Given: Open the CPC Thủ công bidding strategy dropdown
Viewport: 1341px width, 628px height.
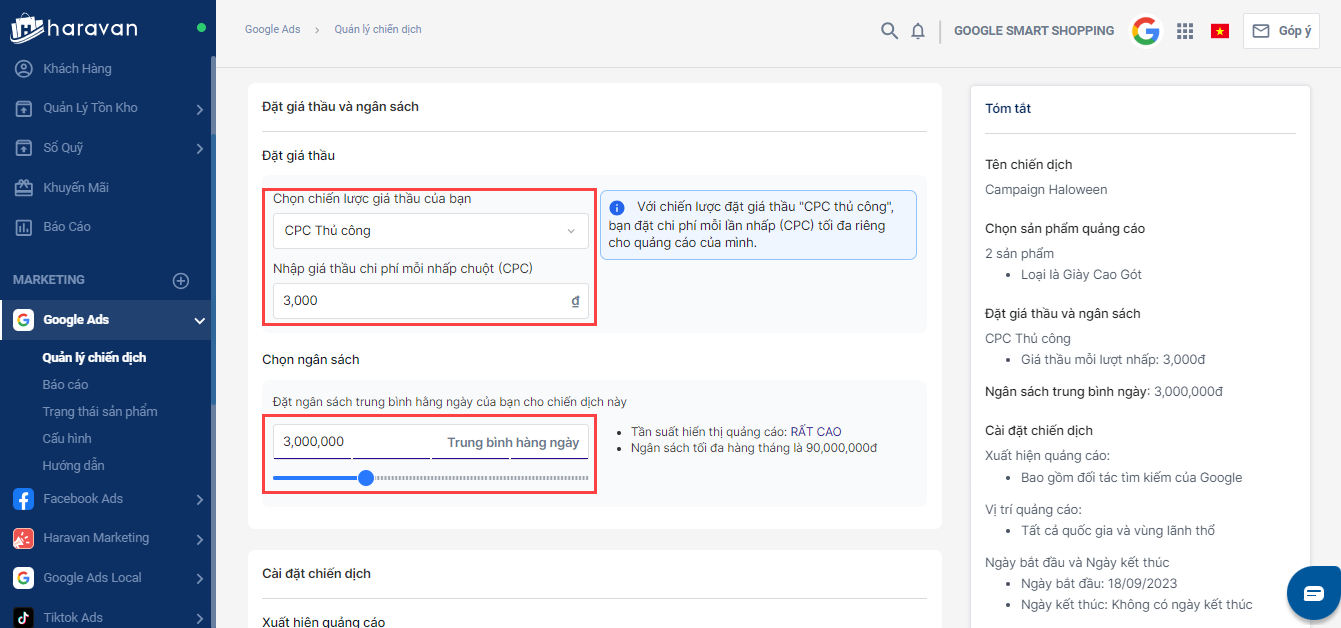Looking at the screenshot, I should click(x=430, y=231).
